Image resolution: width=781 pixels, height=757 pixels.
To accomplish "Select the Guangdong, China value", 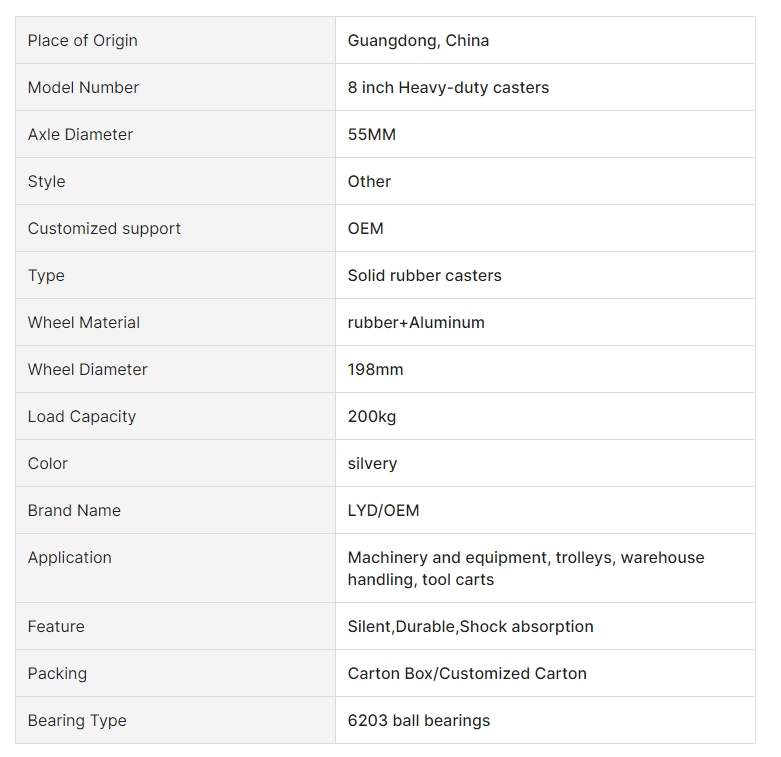I will [x=418, y=40].
